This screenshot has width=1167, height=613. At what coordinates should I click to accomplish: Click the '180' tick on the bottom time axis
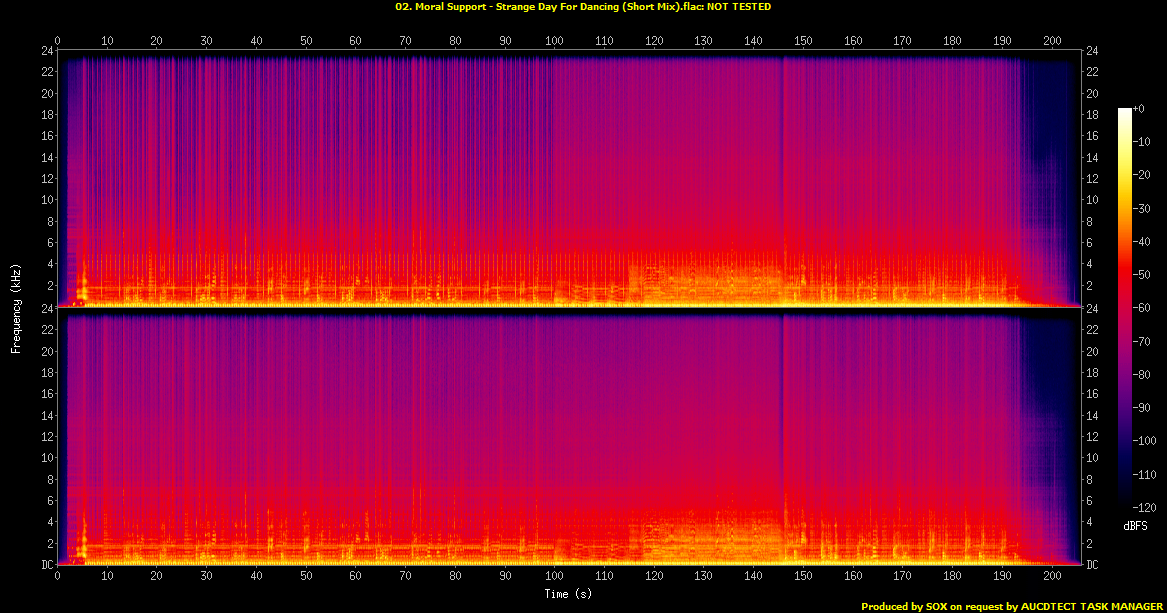[952, 575]
